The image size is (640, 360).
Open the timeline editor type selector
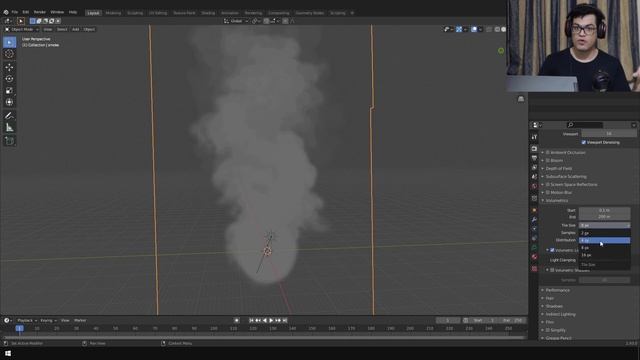tap(8, 320)
